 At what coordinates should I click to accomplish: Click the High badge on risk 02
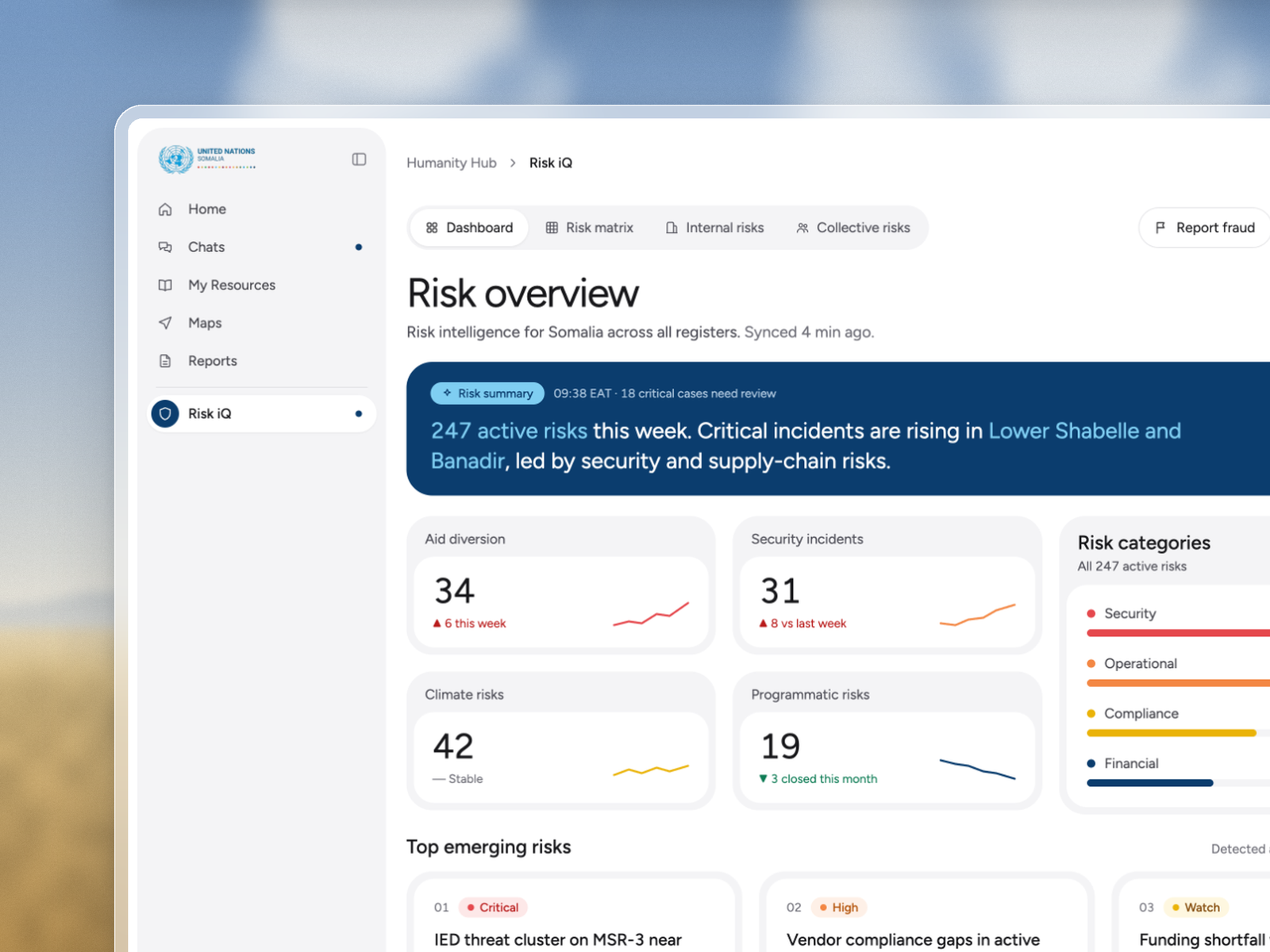[840, 908]
